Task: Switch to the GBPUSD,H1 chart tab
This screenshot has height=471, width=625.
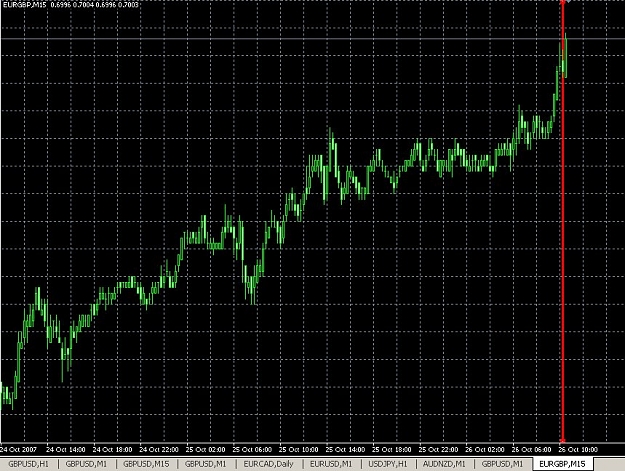Action: click(28, 464)
